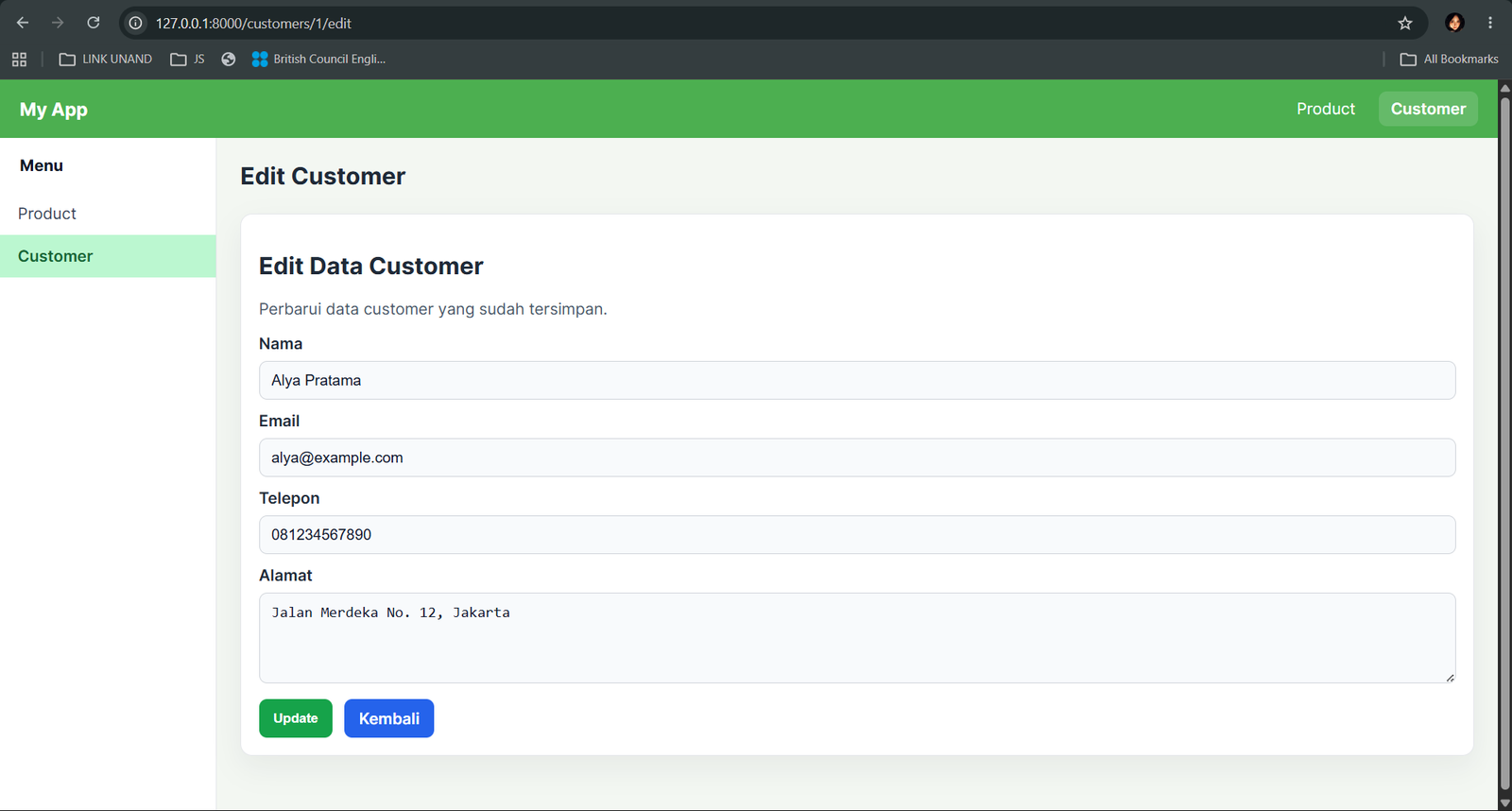Open Product in top navigation
Image resolution: width=1512 pixels, height=811 pixels.
point(1326,109)
